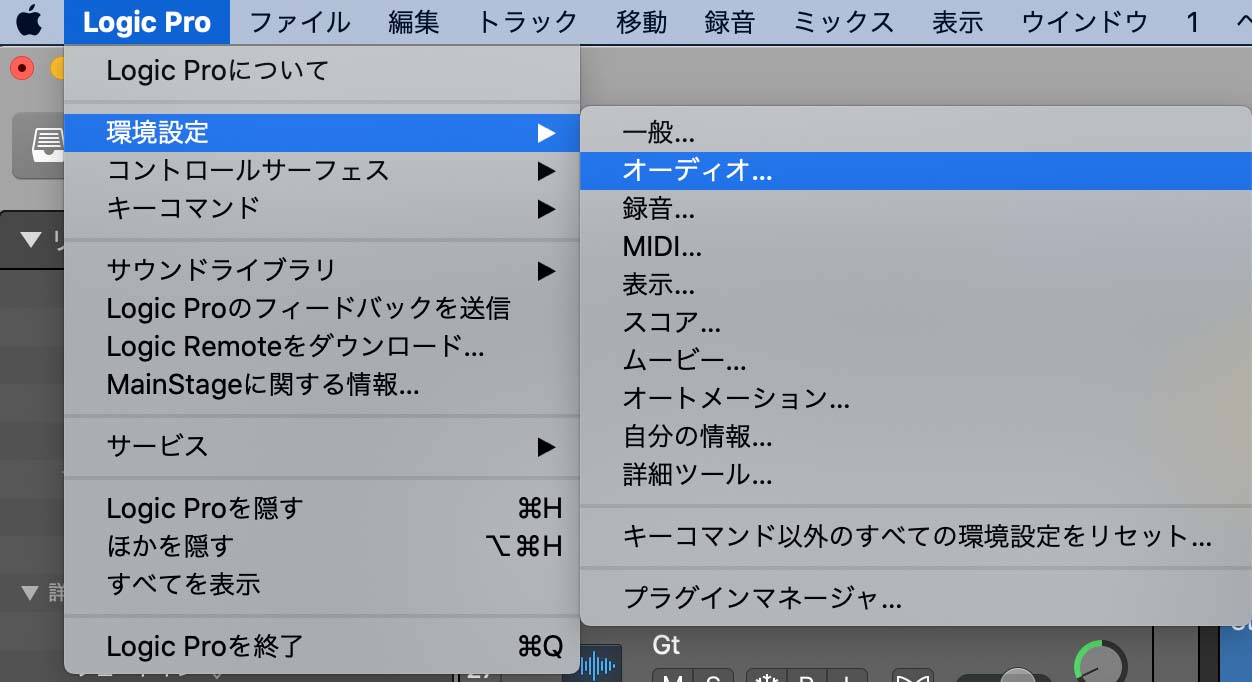Expand the キーコマンド submenu
This screenshot has height=682, width=1252.
coord(322,208)
